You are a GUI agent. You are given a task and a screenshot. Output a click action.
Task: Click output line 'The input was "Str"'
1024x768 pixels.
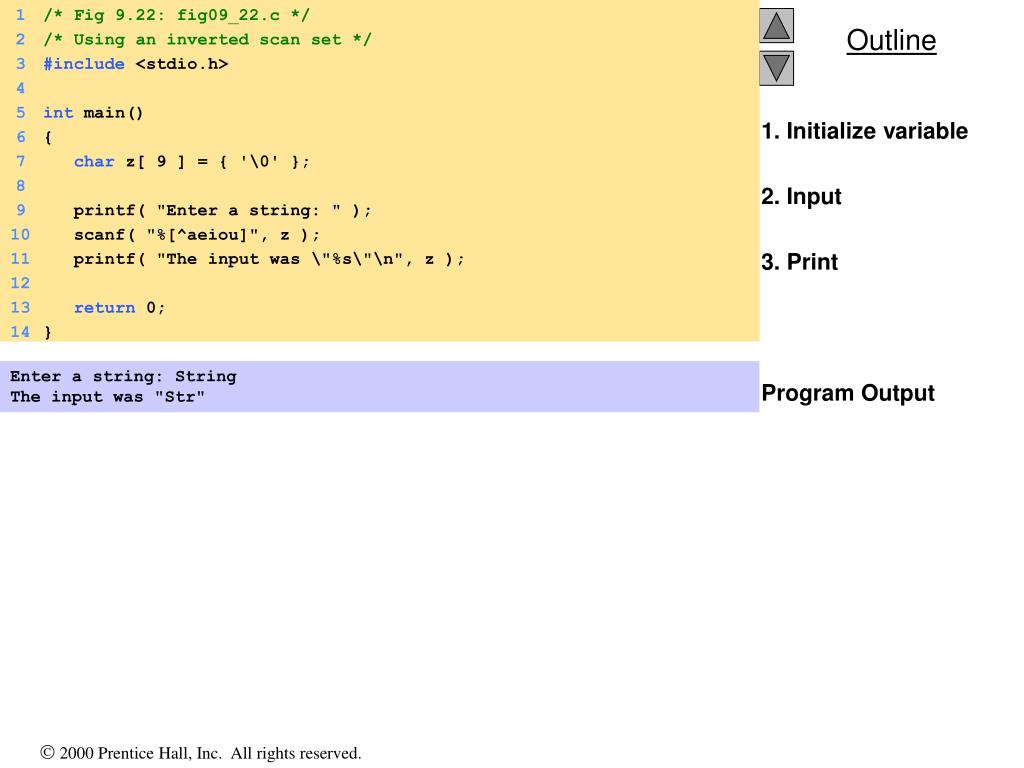coord(107,397)
